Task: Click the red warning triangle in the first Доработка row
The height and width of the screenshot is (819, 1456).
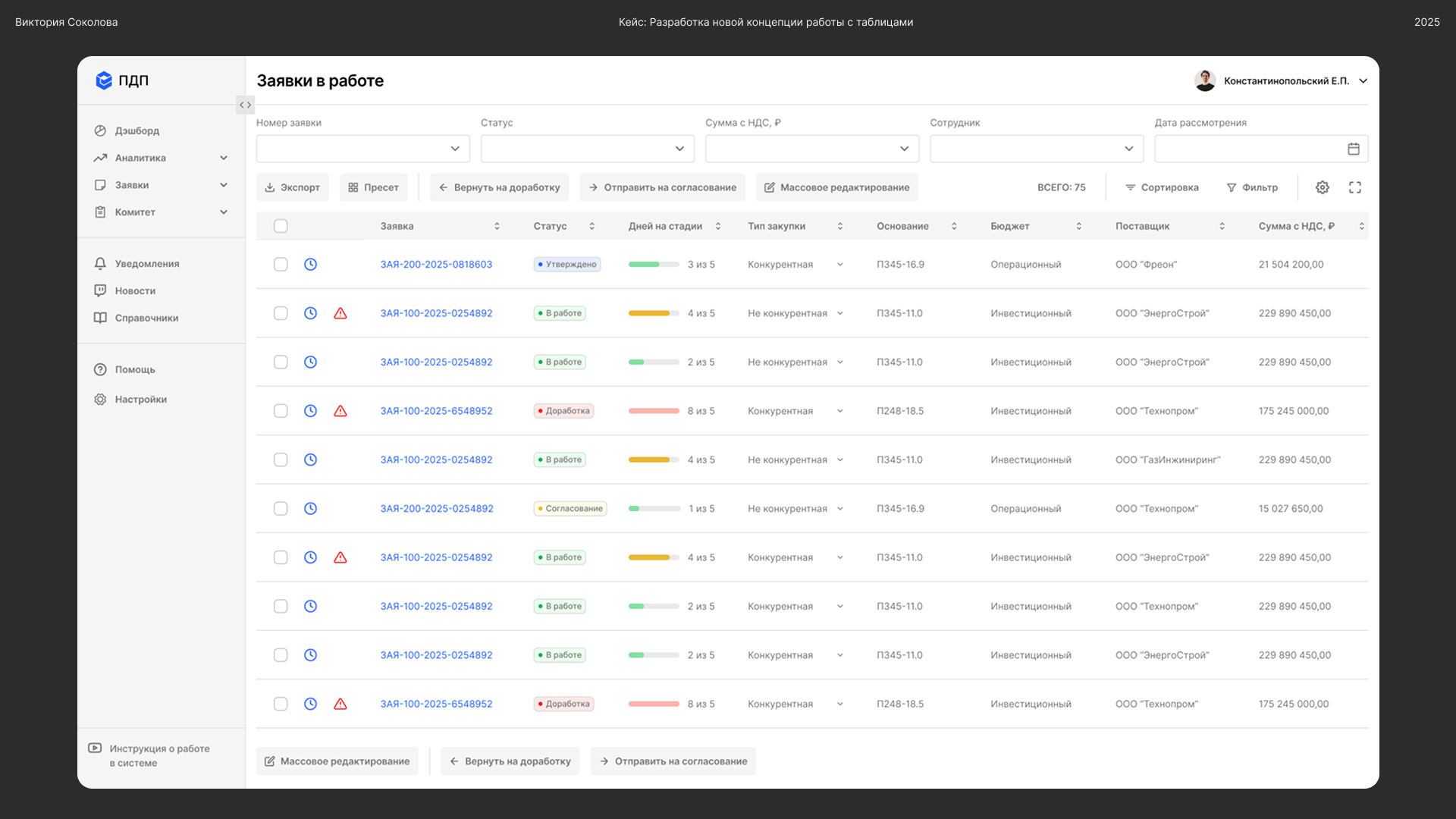Action: click(x=340, y=411)
